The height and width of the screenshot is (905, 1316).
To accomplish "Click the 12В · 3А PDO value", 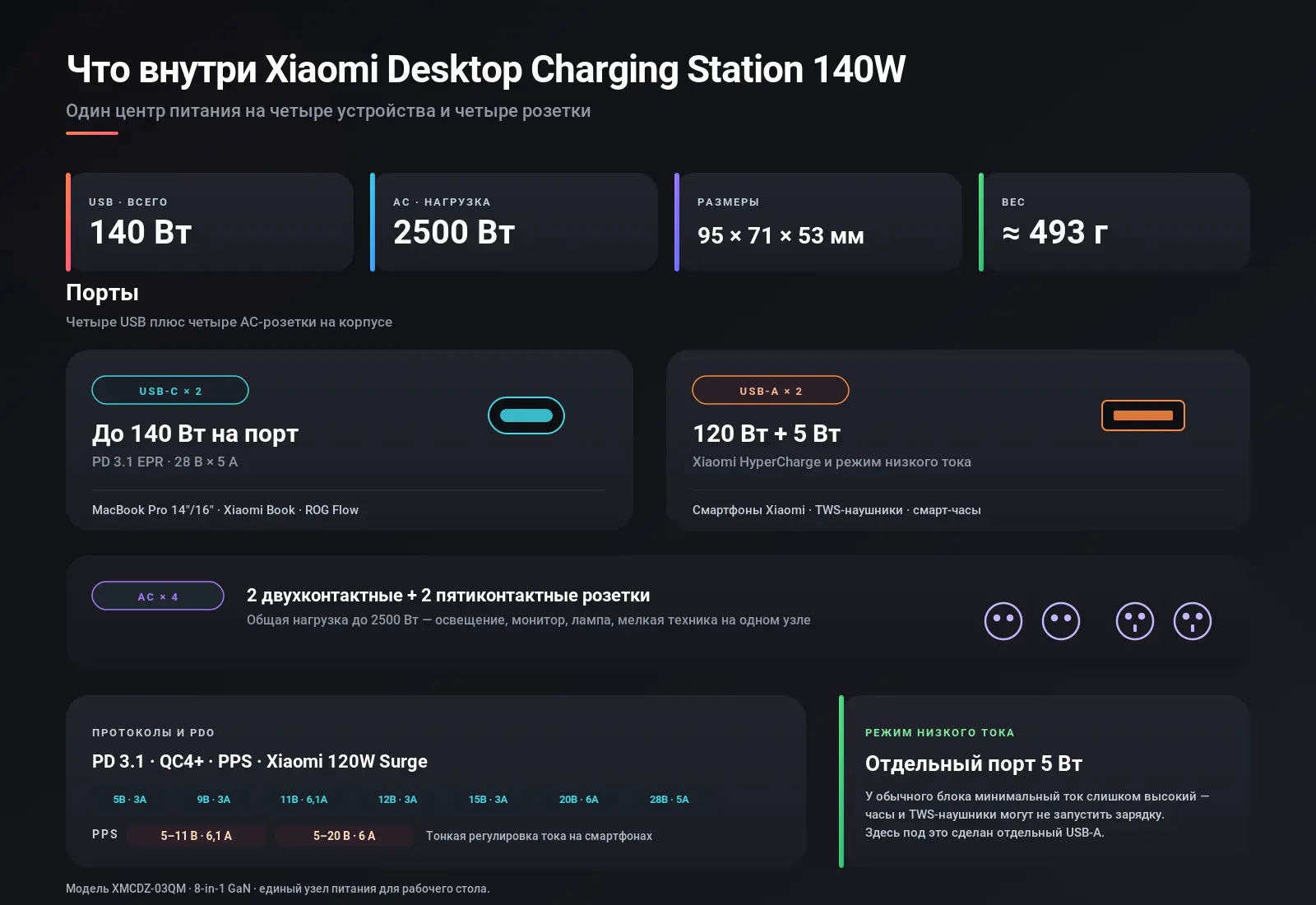I will pos(398,800).
